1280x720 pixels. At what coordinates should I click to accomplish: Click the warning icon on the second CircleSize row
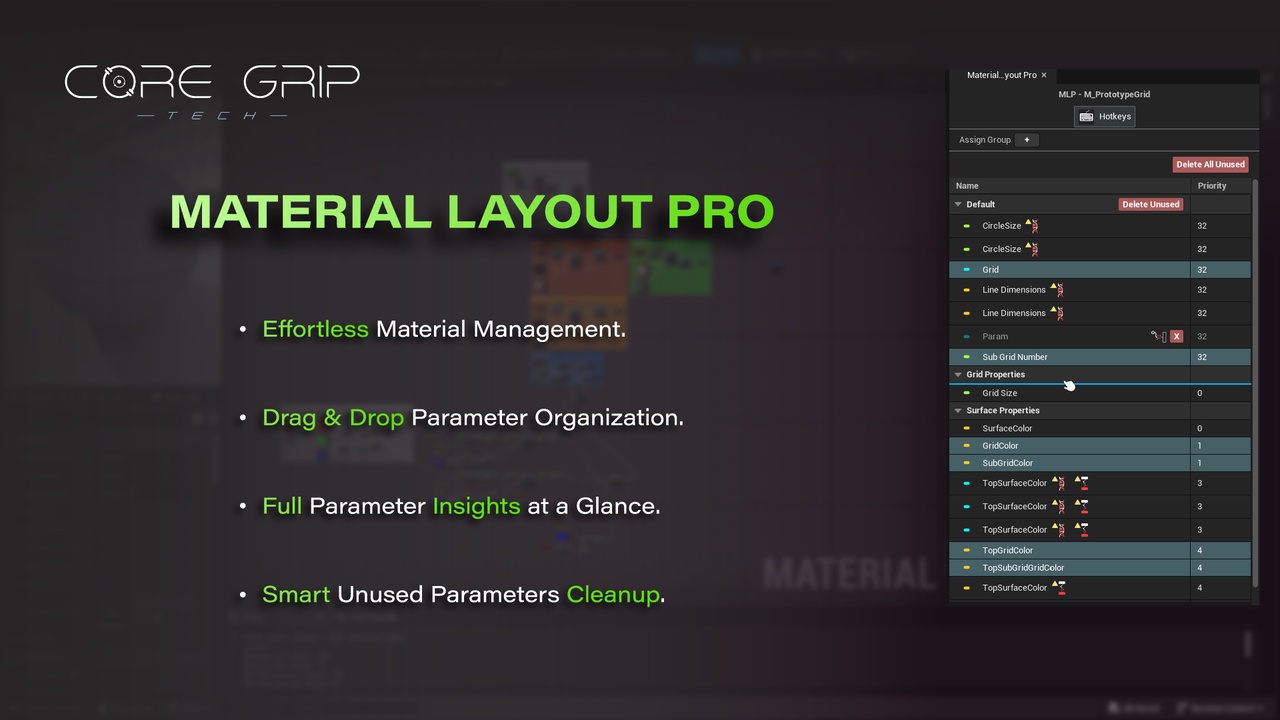(x=1032, y=249)
